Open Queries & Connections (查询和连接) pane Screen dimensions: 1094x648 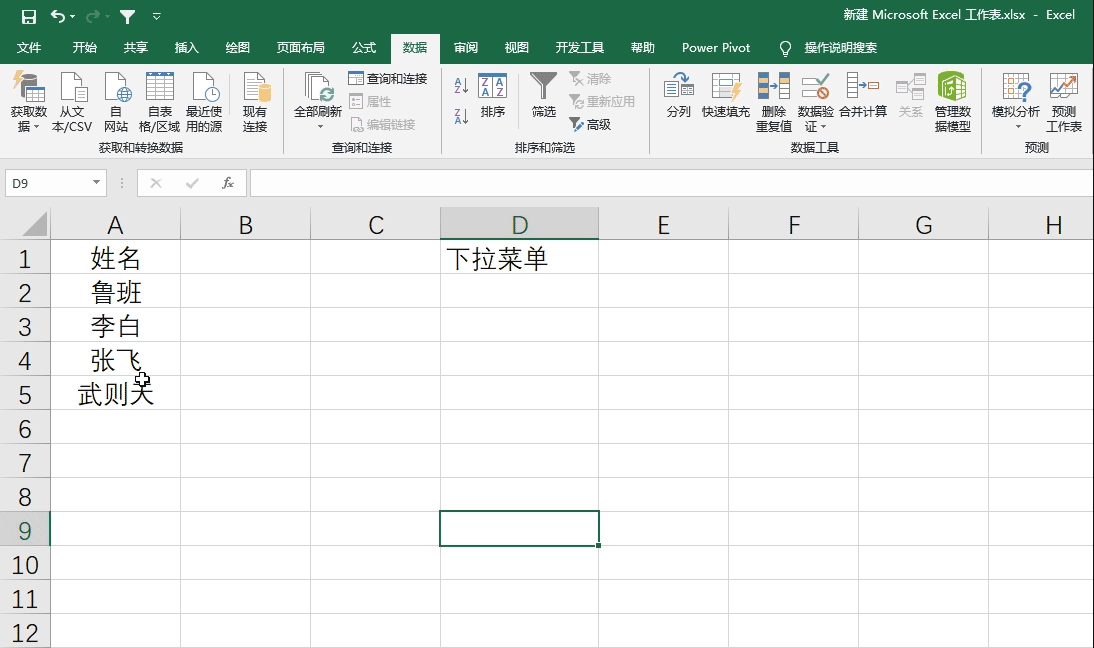pos(388,79)
